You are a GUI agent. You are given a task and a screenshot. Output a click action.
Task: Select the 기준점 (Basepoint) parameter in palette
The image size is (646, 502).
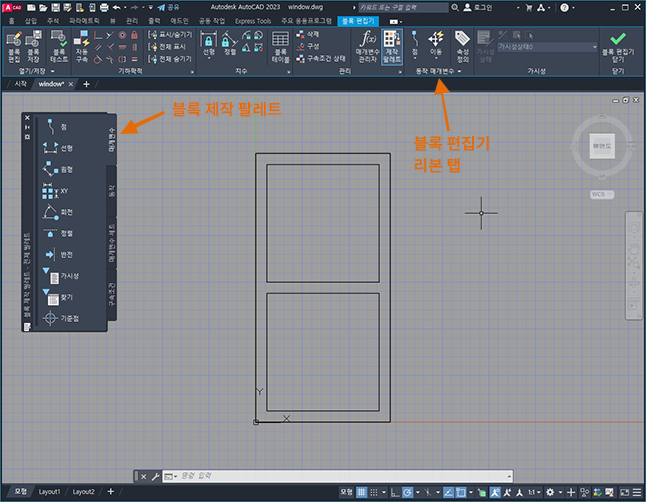60,319
